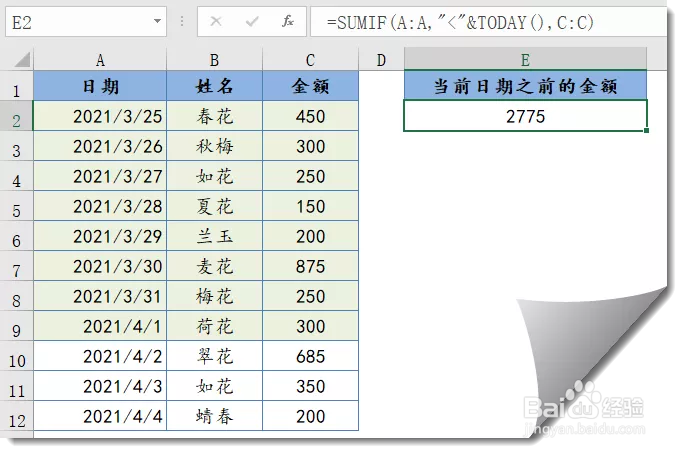
Task: Click the Cancel (X) formula button
Action: (x=216, y=21)
